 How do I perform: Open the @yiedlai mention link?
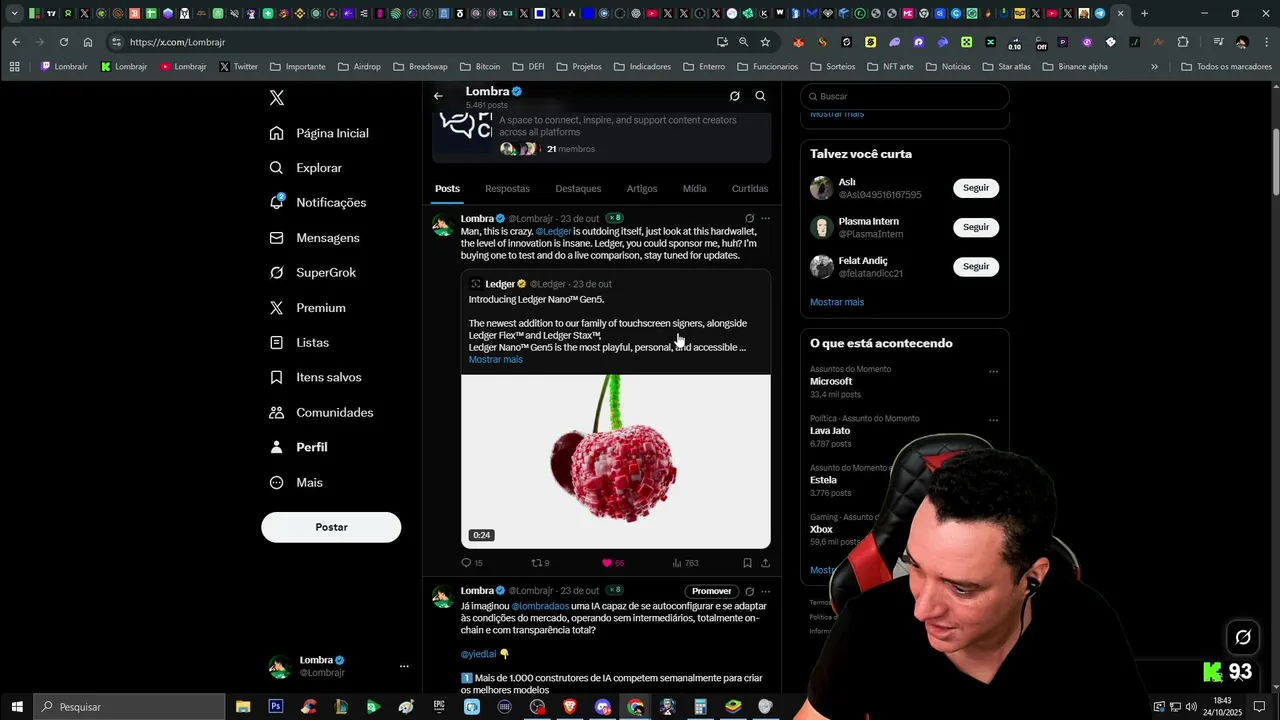(x=478, y=654)
